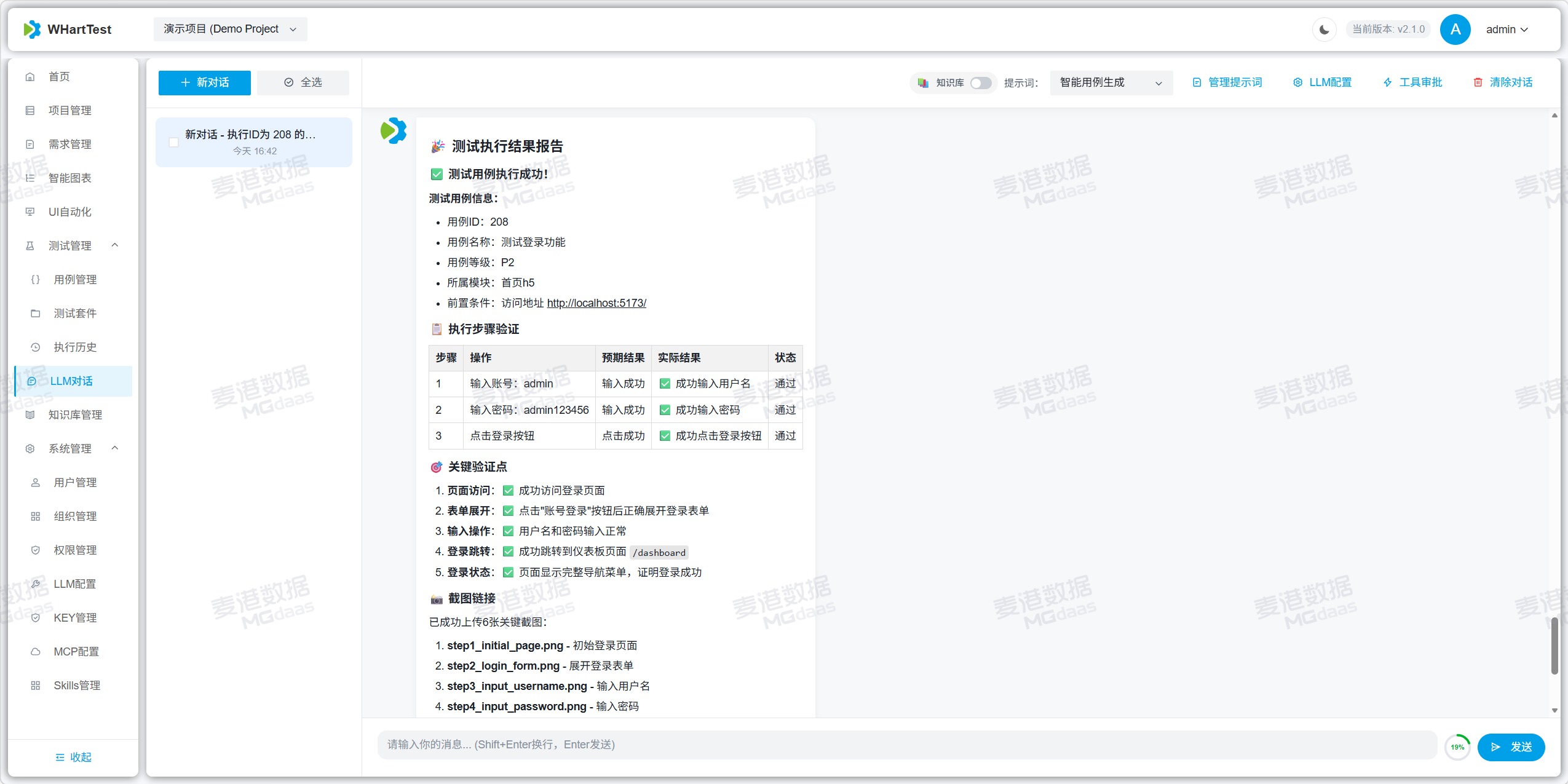Screen dimensions: 1568x784
Task: Open the 演示项目 project selector dropdown
Action: coord(230,29)
